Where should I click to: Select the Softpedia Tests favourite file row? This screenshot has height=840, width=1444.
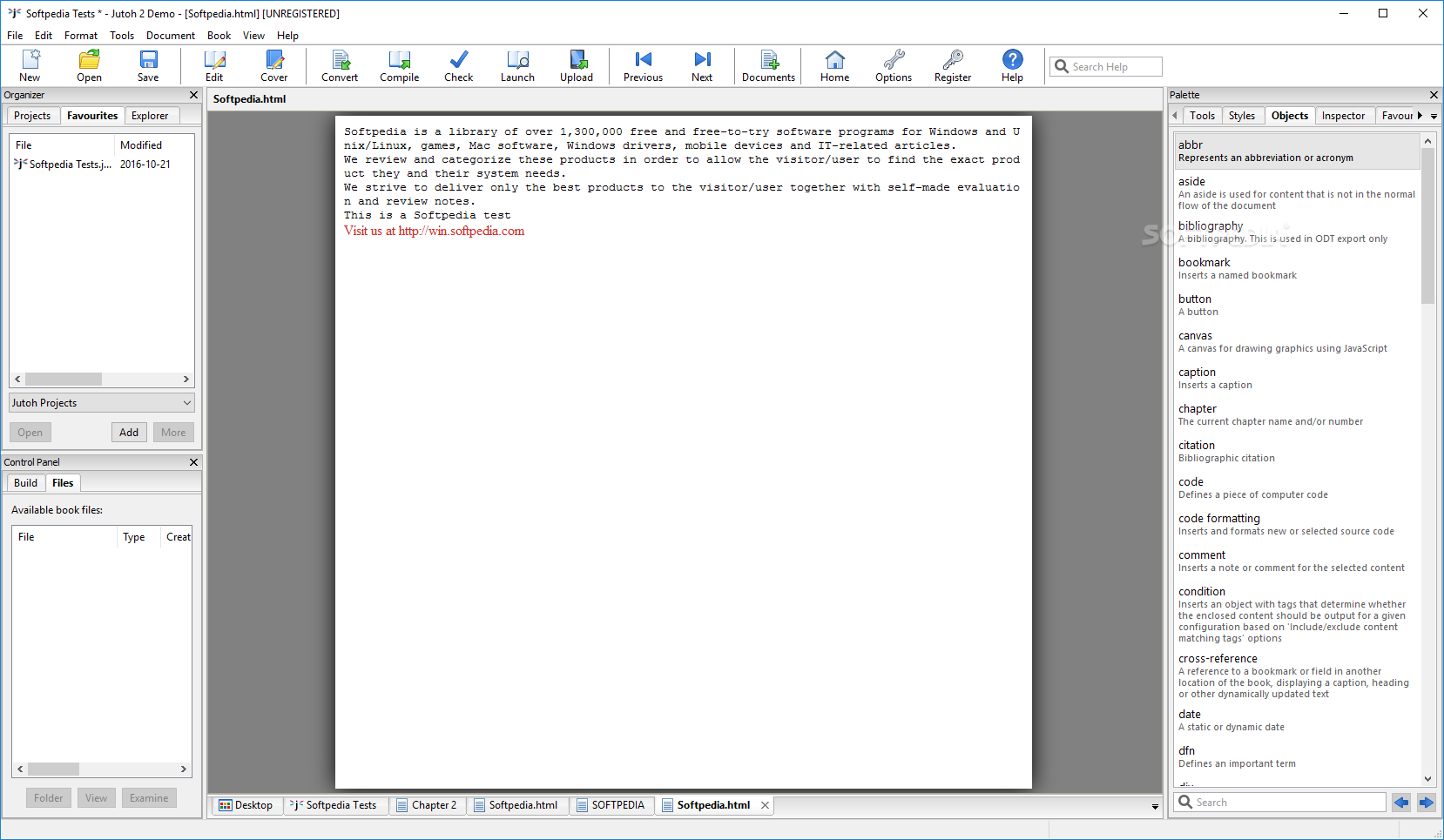pos(102,165)
